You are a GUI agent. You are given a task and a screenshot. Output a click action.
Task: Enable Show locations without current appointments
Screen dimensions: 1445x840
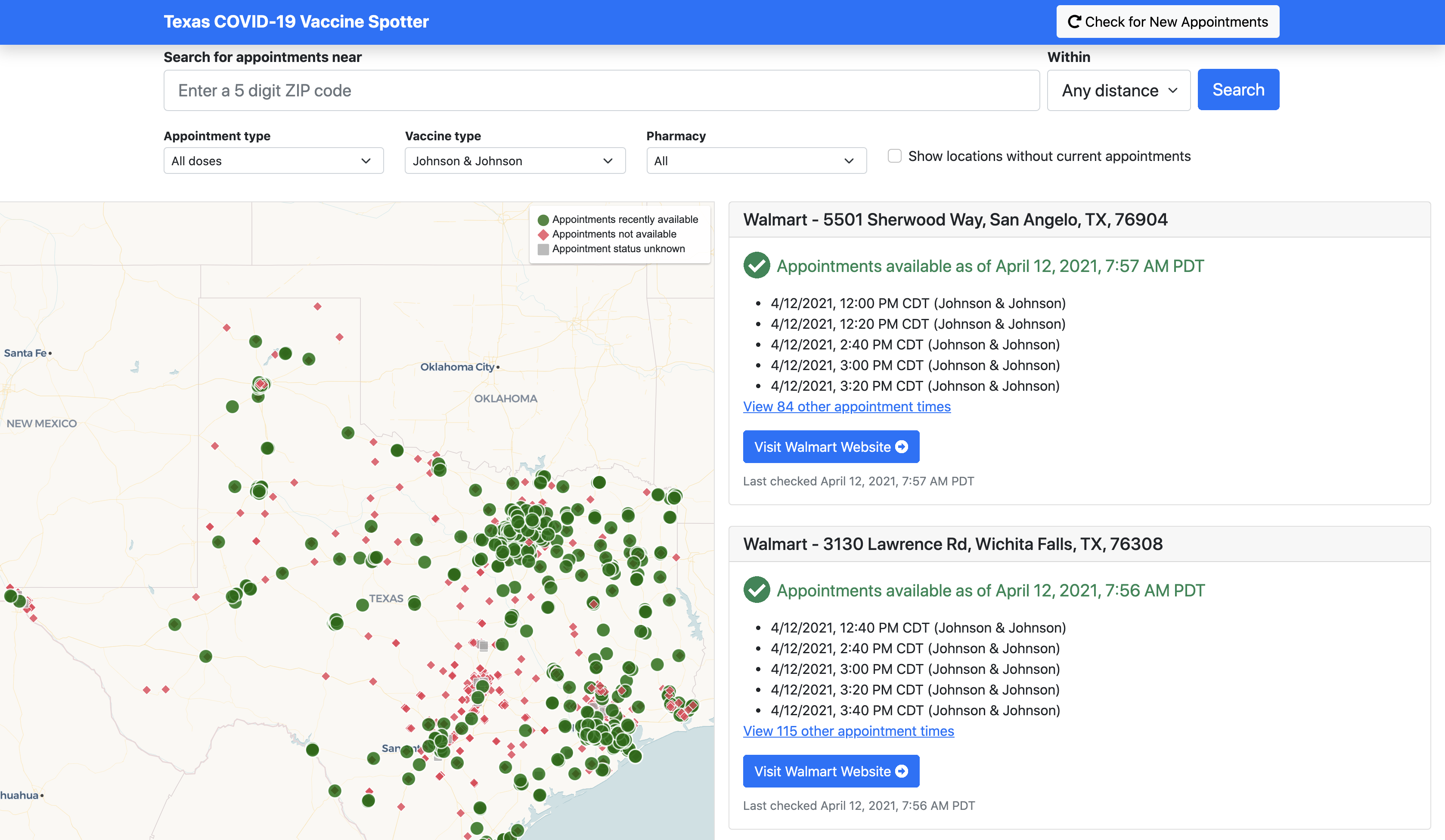[895, 156]
